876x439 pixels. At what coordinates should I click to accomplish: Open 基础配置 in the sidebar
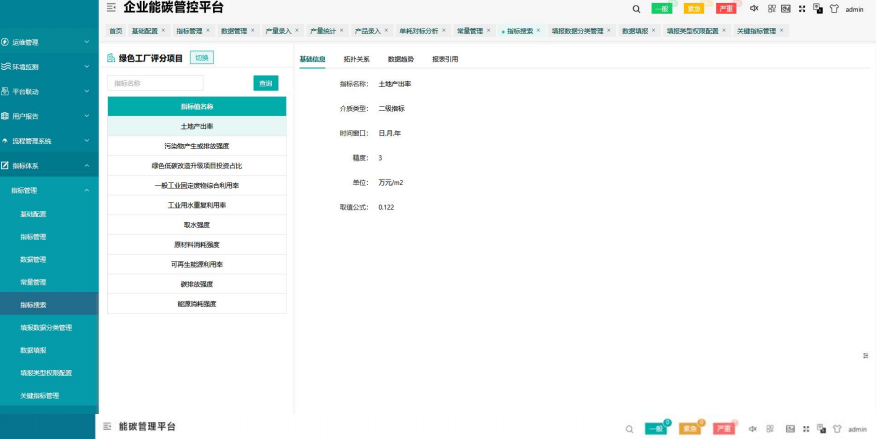(x=33, y=214)
